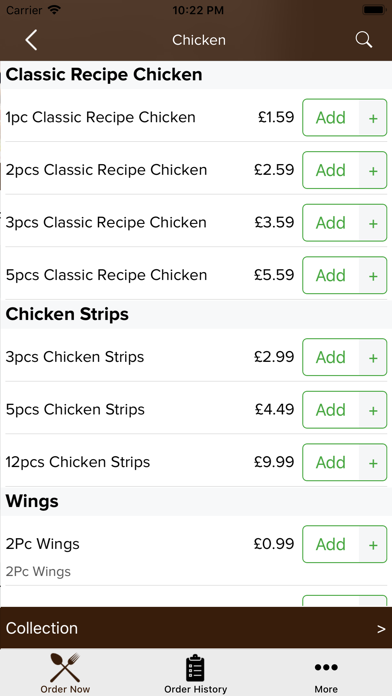The image size is (392, 696).
Task: Open the search magnifier icon
Action: click(363, 40)
